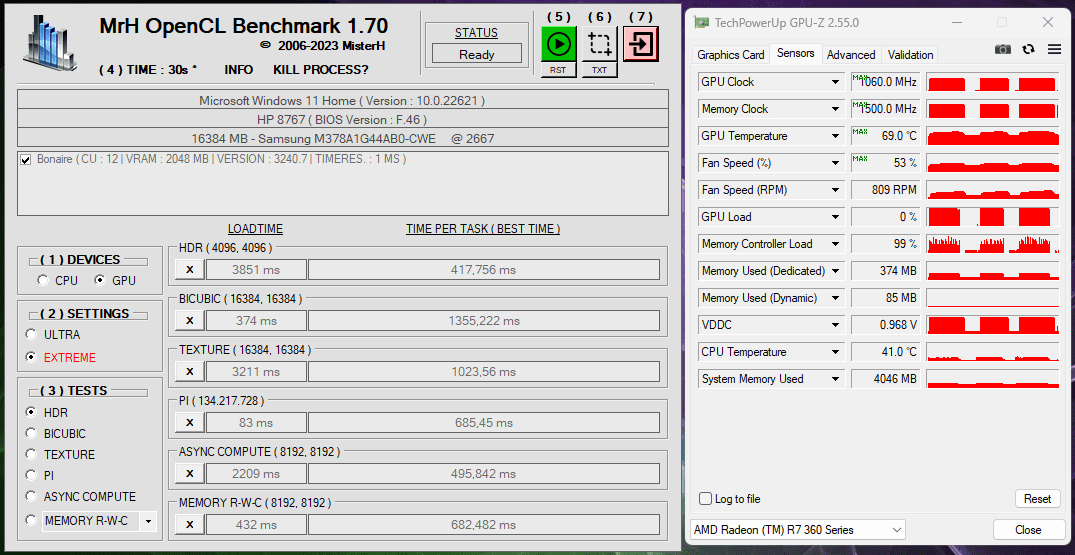
Task: Click the GPU-Z title bar app icon
Action: [701, 23]
